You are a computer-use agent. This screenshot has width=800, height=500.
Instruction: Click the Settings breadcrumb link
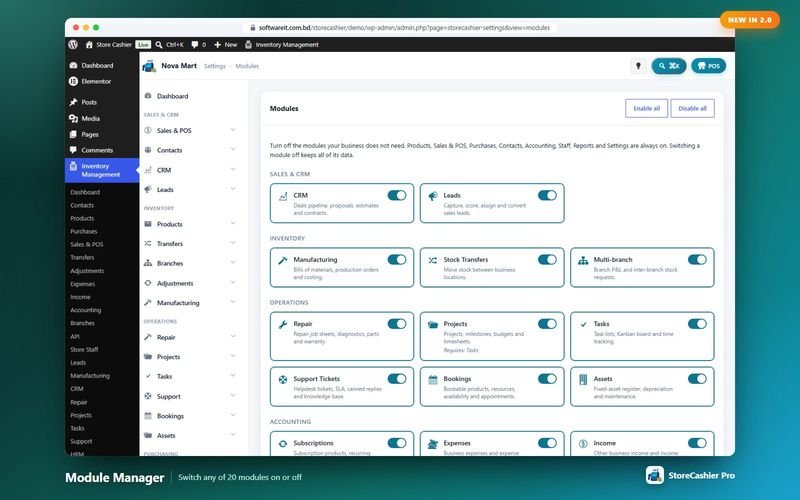[x=214, y=66]
